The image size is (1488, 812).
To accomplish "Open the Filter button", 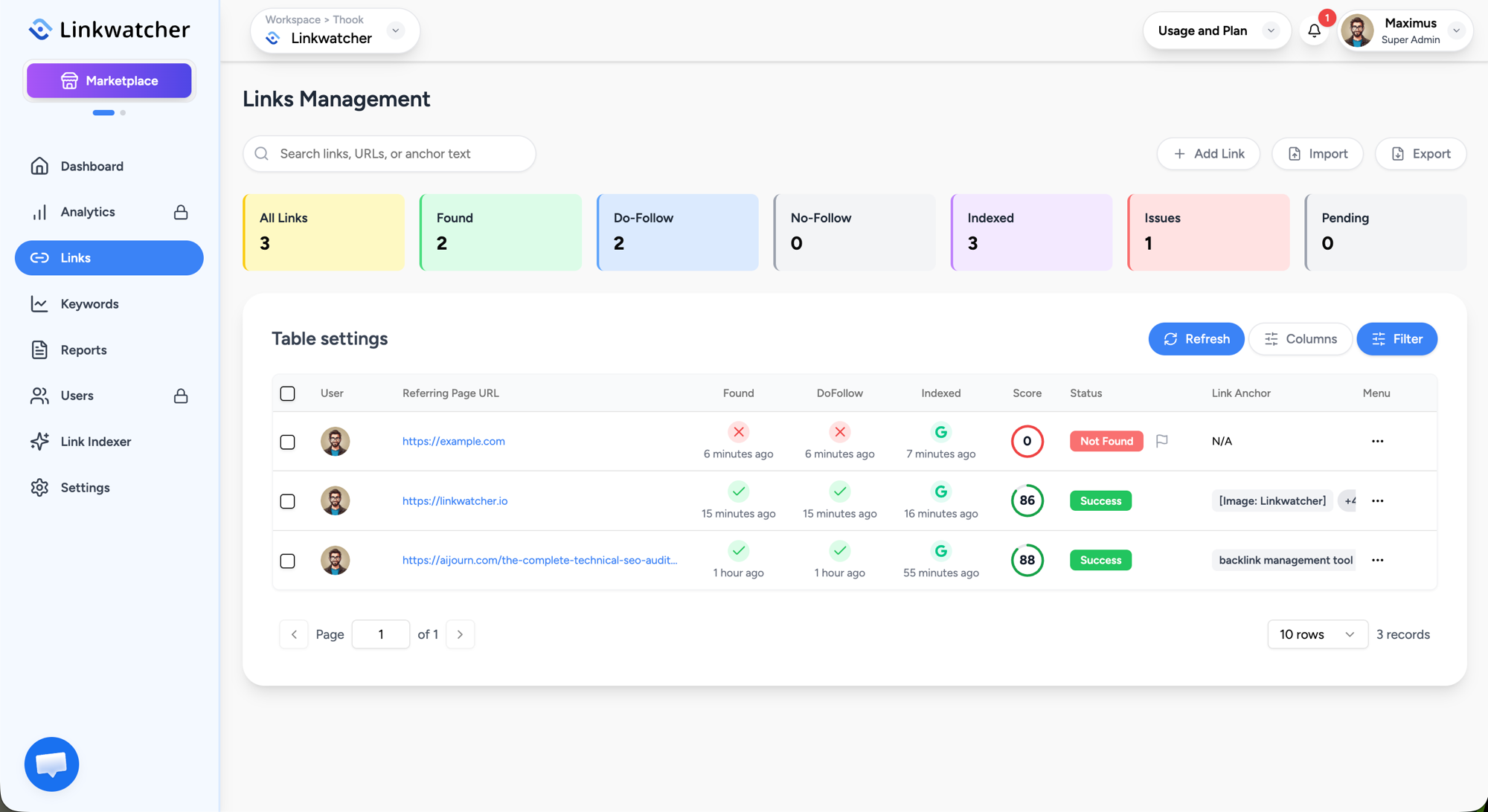I will click(x=1397, y=339).
